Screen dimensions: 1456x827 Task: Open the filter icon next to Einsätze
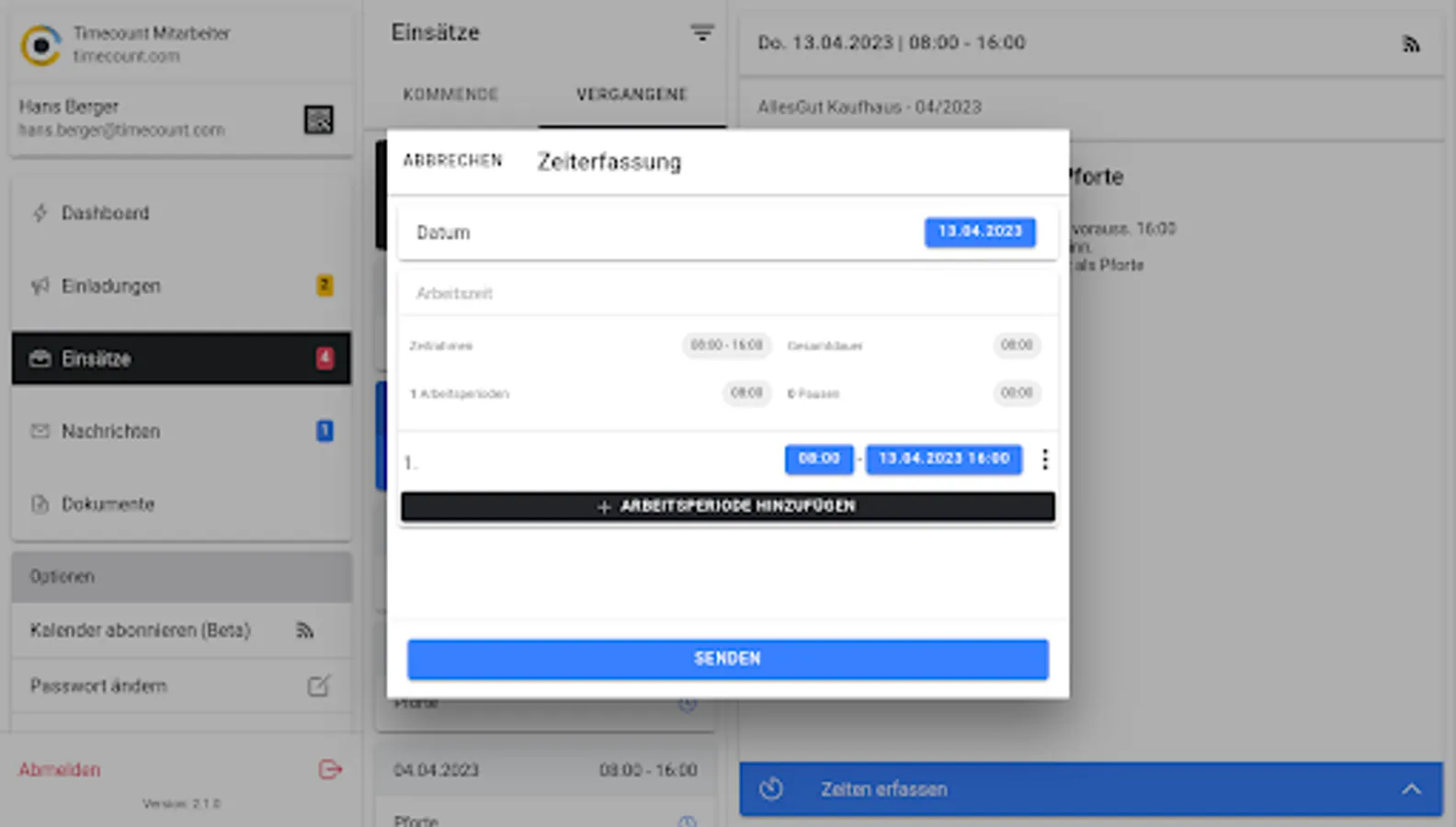[702, 33]
